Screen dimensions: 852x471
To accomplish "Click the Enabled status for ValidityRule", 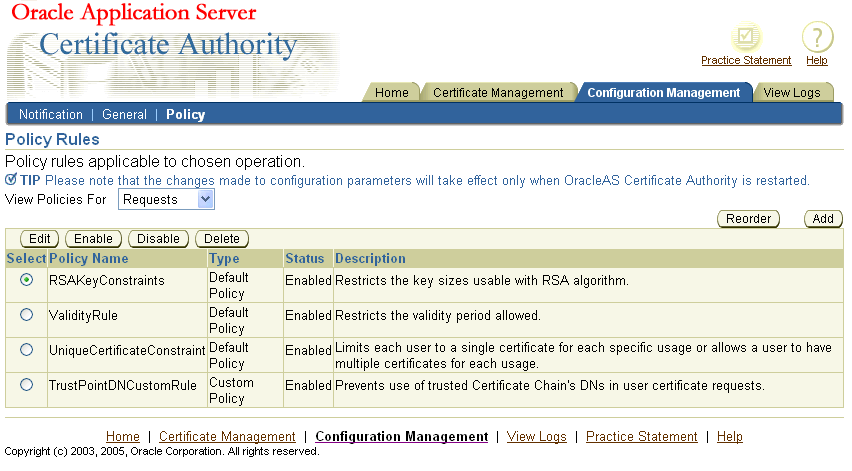I will 308,316.
